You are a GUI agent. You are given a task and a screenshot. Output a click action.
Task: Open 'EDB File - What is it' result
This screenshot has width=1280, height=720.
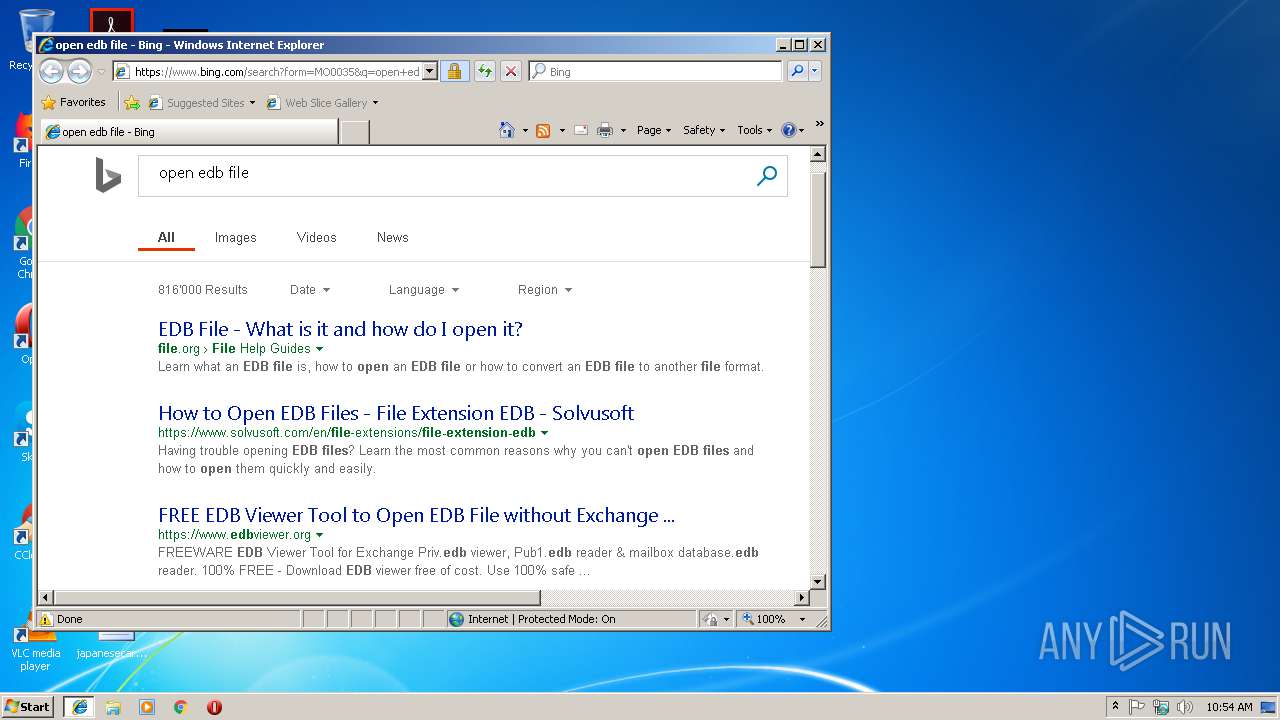tap(341, 329)
